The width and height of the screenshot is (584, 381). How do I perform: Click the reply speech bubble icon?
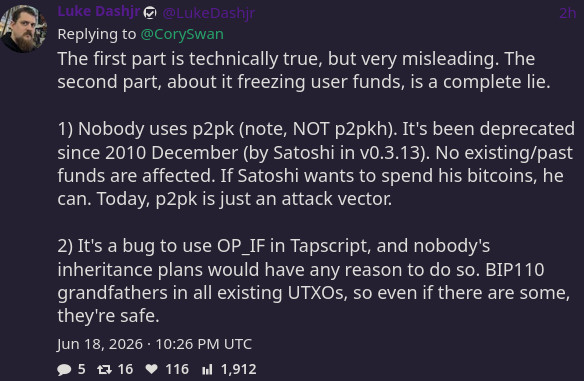click(x=64, y=369)
